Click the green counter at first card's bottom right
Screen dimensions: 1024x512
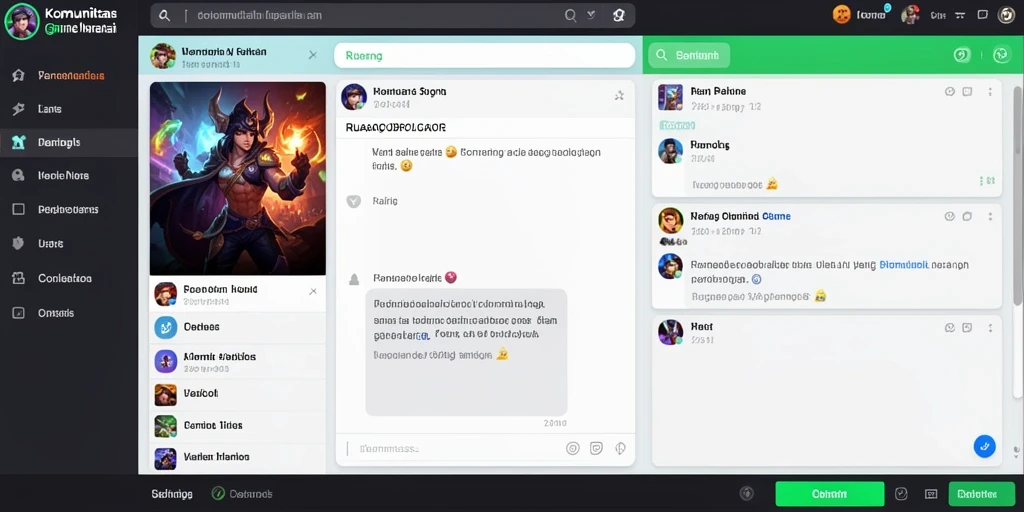click(987, 180)
